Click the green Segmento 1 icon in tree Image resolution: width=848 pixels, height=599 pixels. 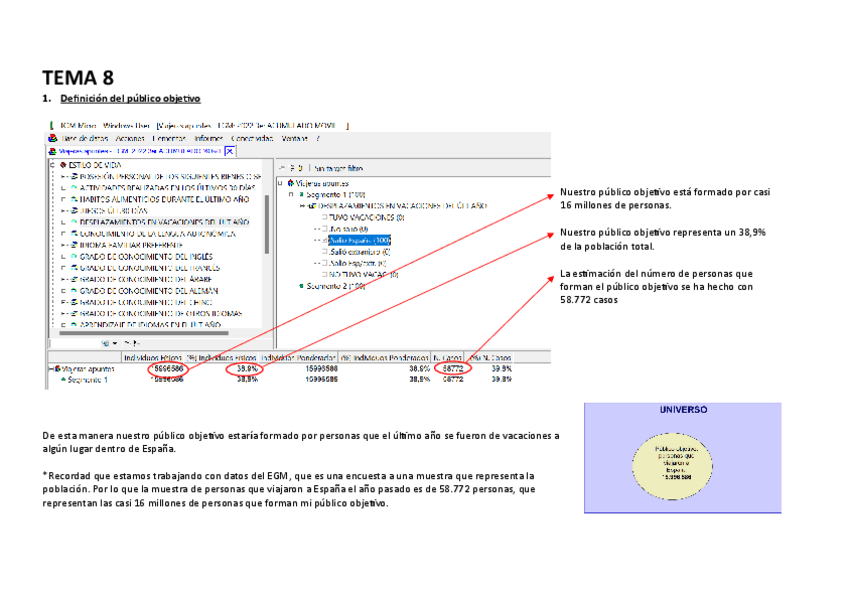point(303,194)
